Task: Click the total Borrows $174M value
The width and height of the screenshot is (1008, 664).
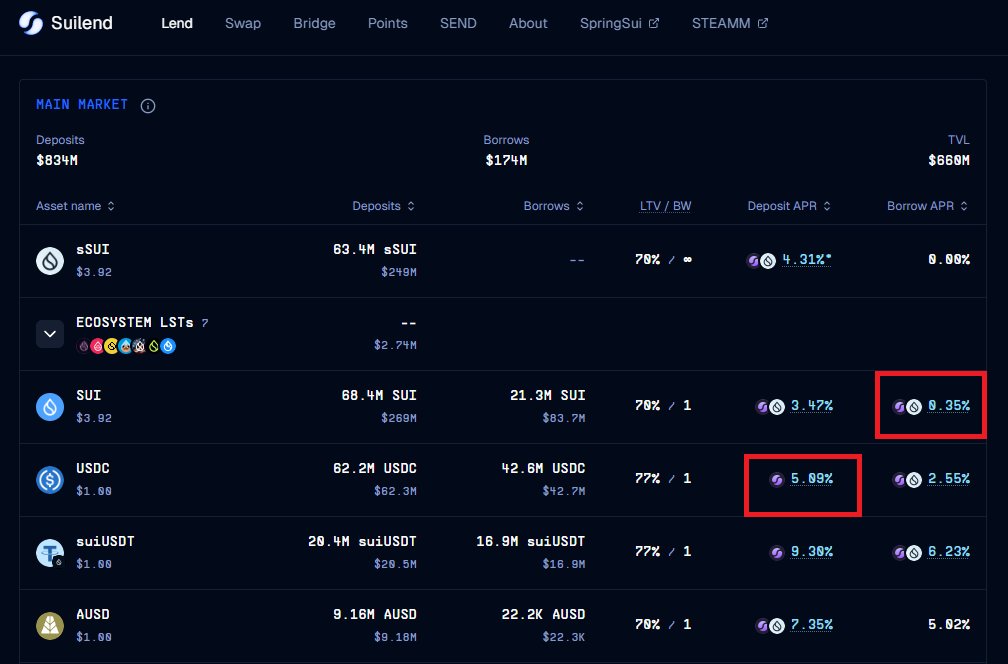Action: point(507,160)
